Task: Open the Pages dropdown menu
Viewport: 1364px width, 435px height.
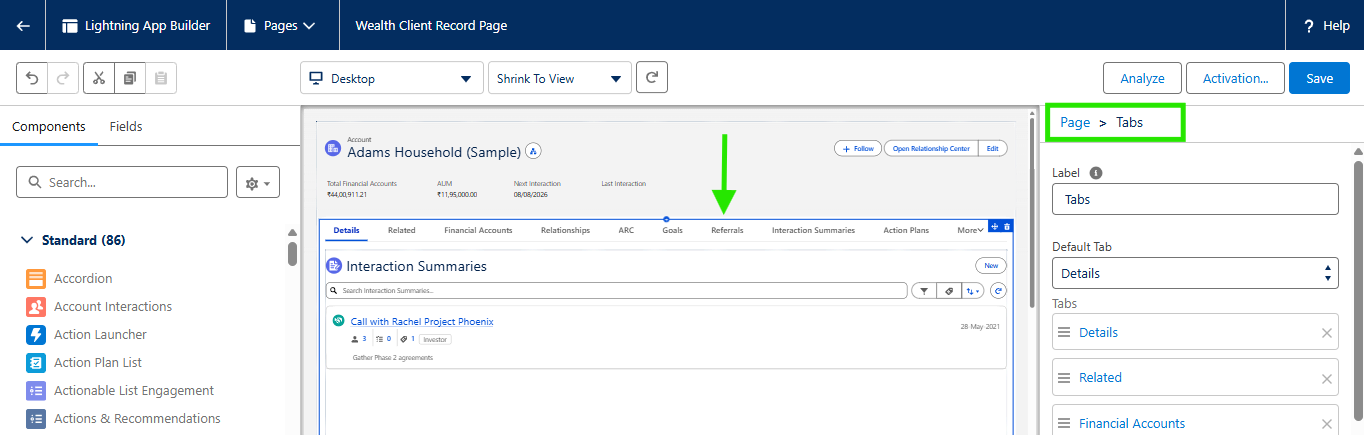Action: 283,26
